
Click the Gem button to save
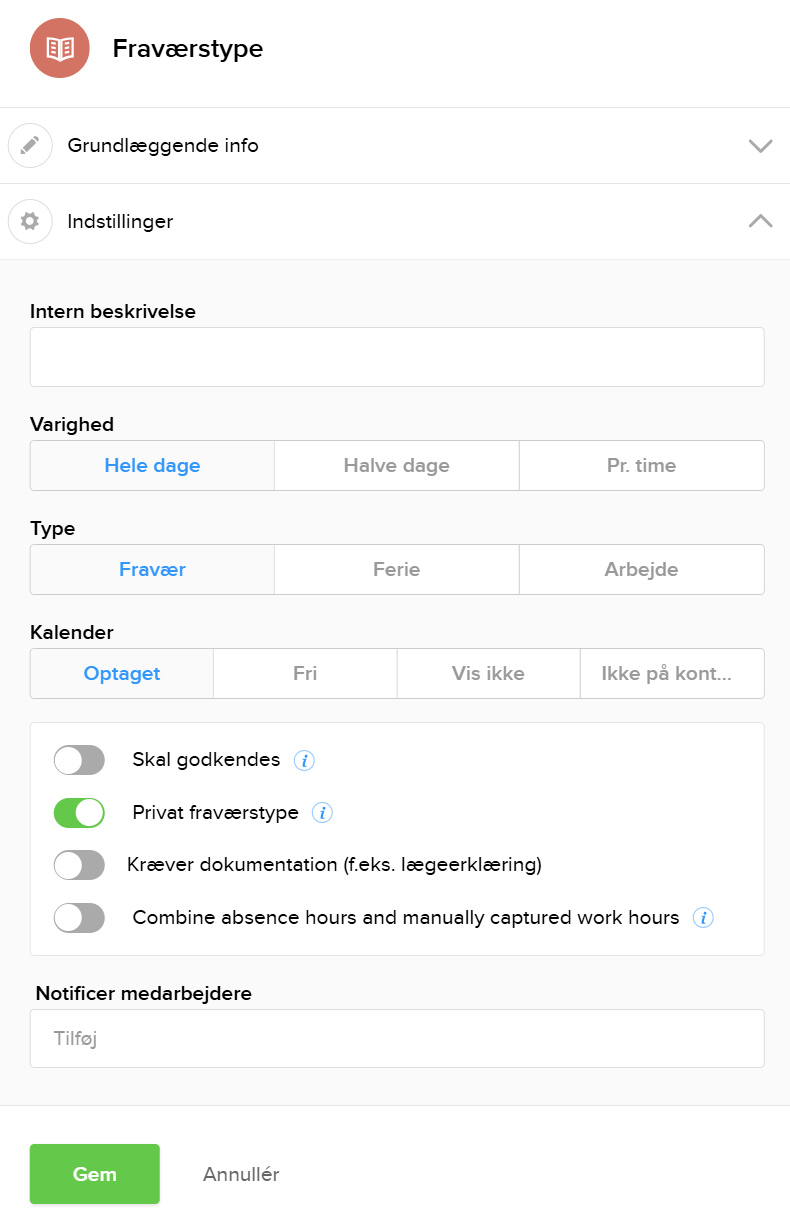[94, 1174]
